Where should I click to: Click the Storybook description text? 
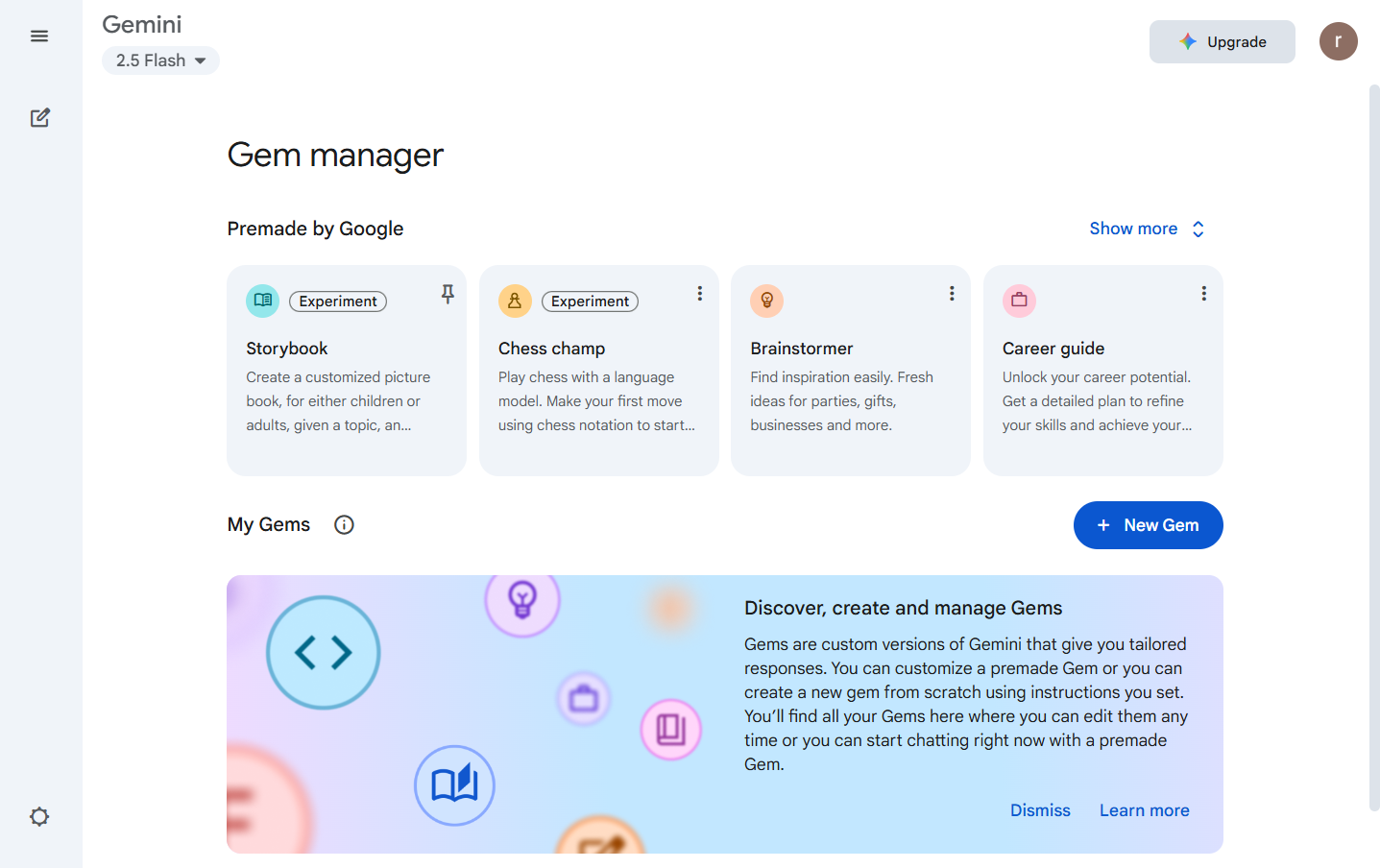click(x=338, y=401)
